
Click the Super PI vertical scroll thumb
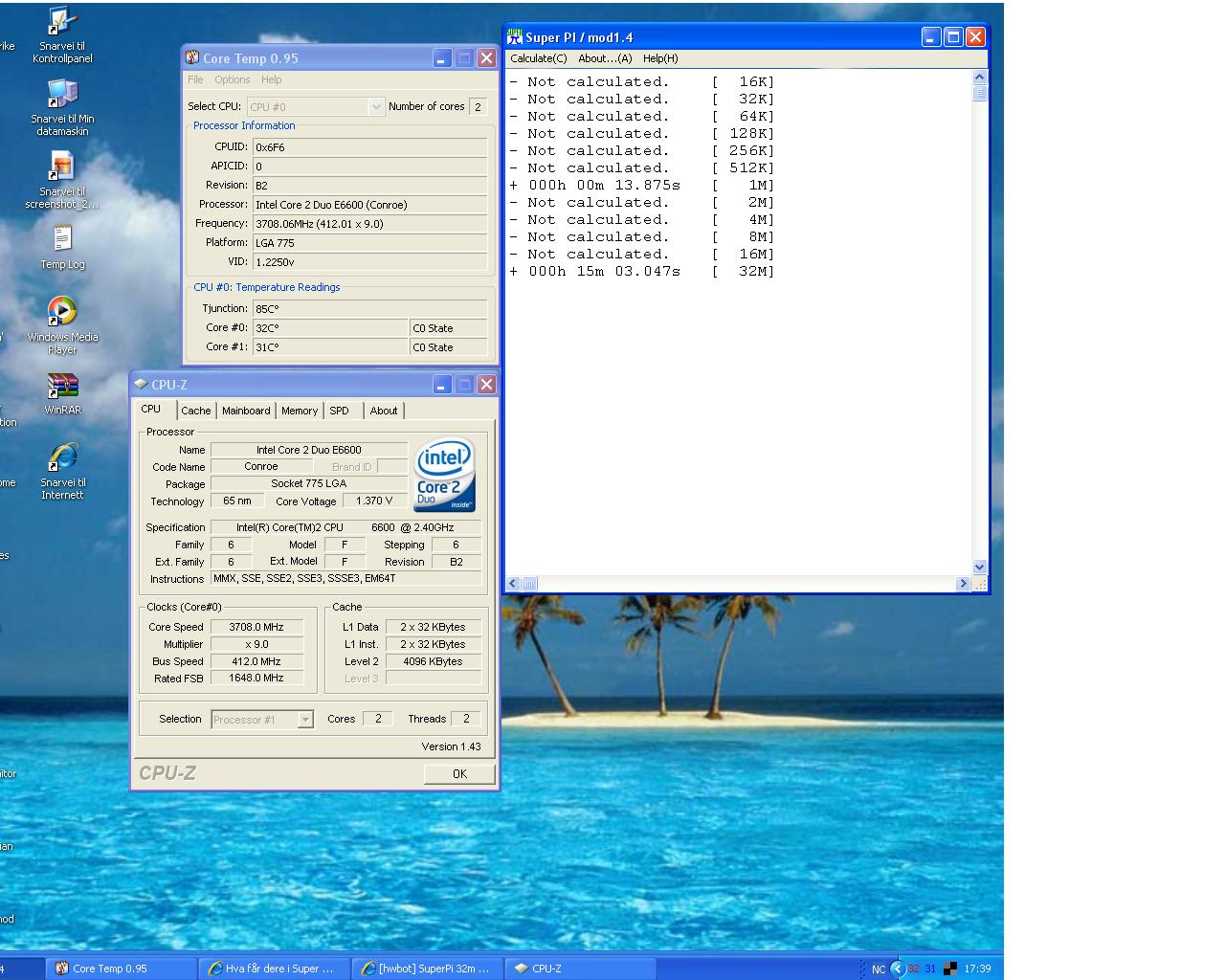(979, 94)
